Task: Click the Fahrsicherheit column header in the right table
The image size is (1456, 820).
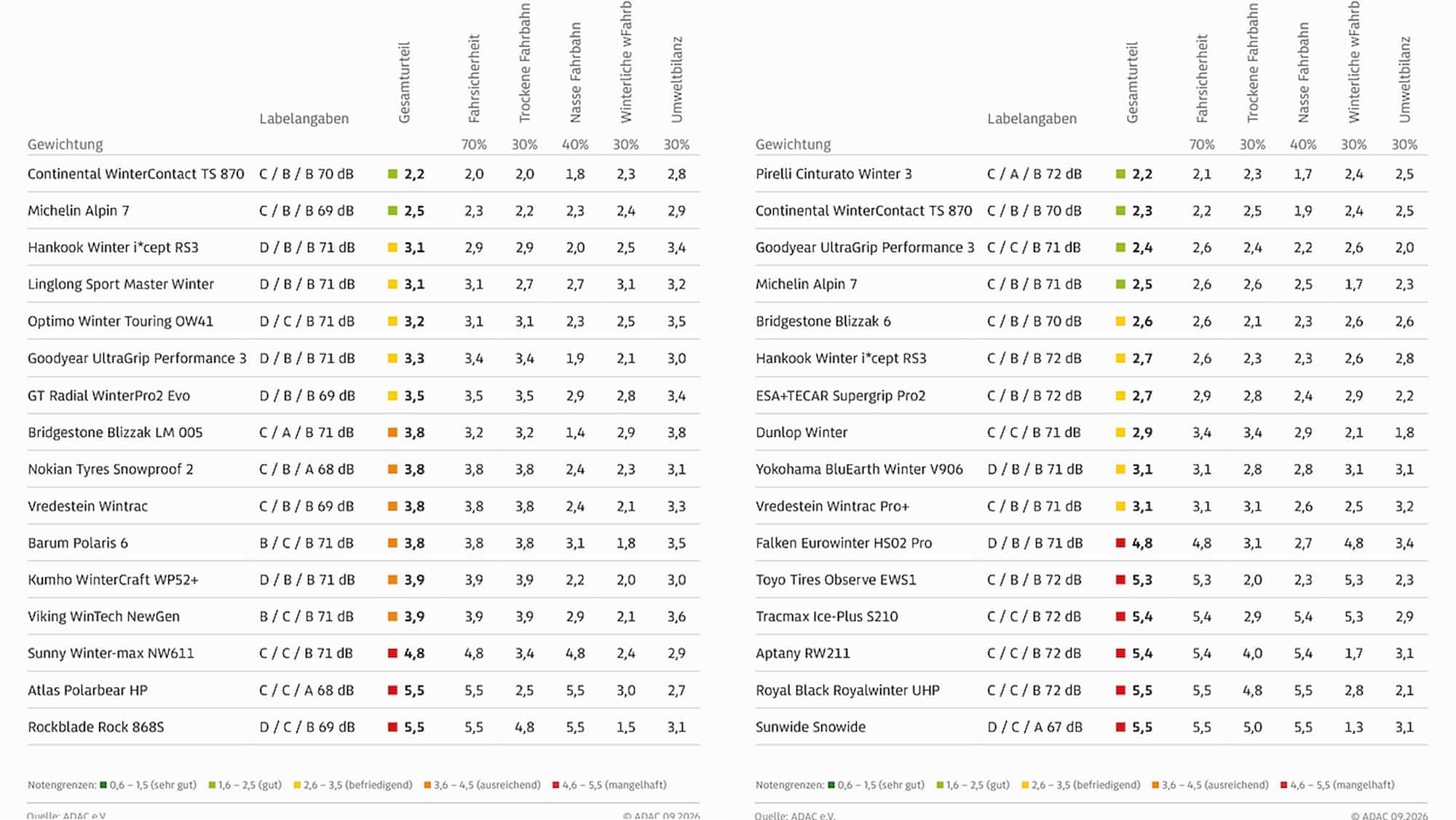Action: coord(1202,78)
